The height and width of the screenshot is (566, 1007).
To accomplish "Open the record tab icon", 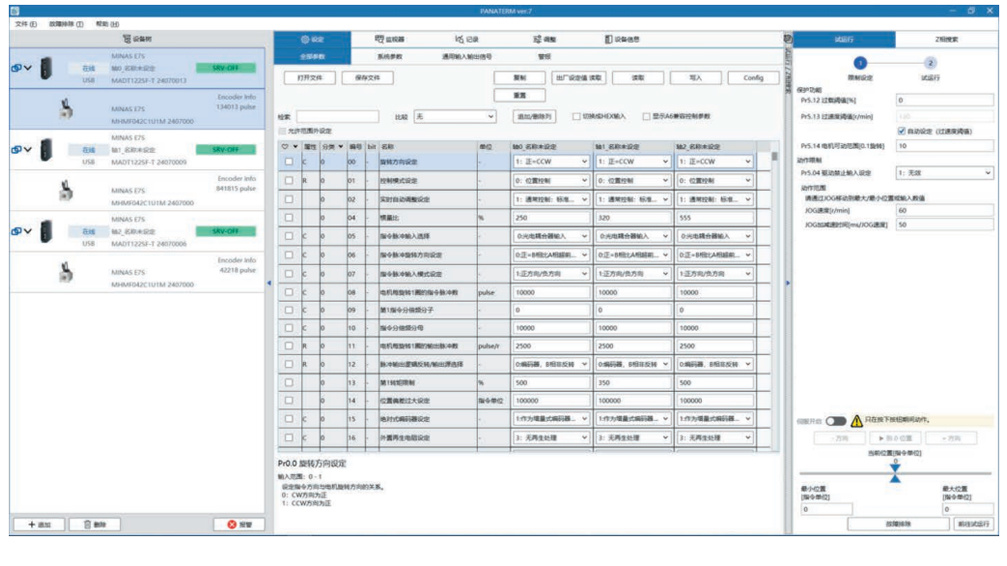I will [459, 39].
